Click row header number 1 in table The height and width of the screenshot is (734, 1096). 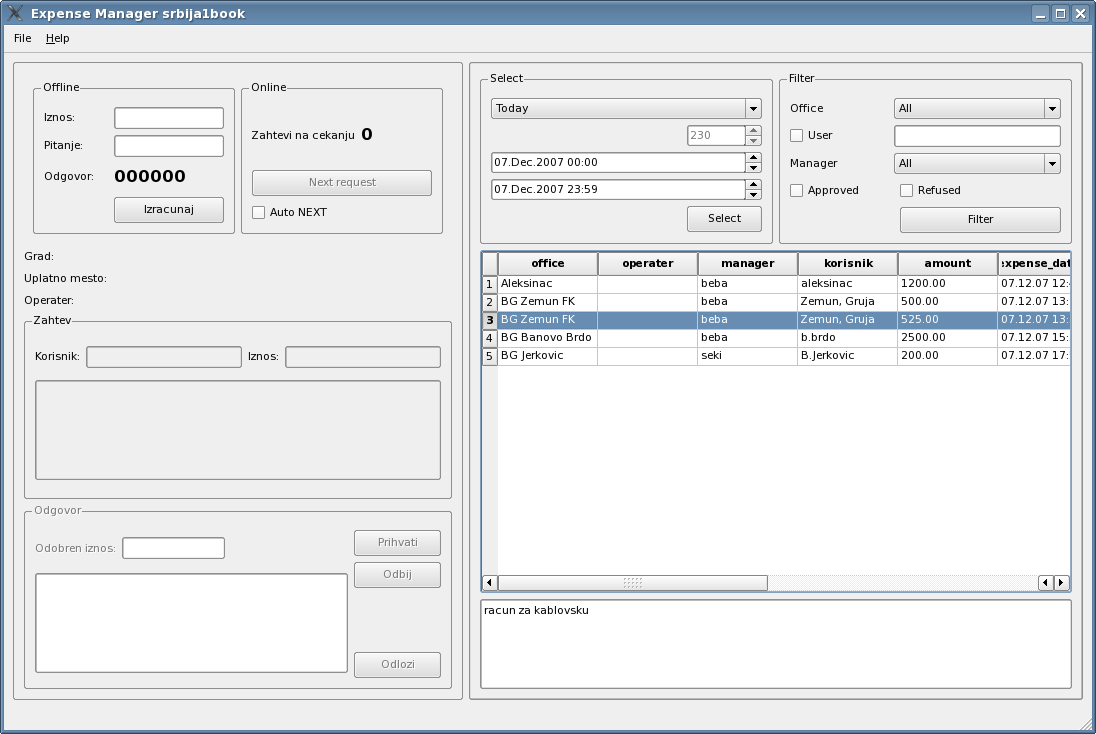pyautogui.click(x=490, y=284)
